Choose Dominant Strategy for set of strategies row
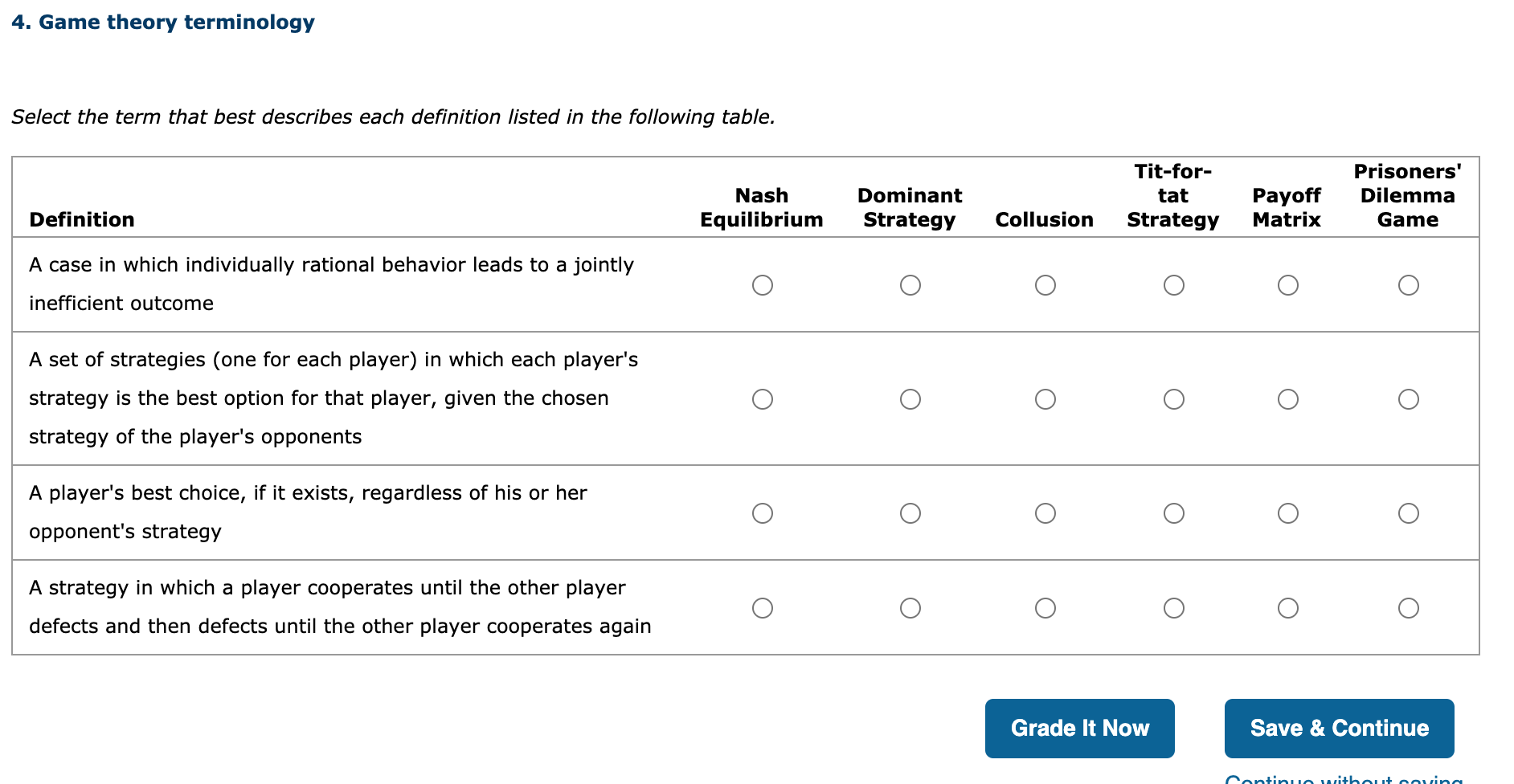The image size is (1514, 784). [x=910, y=399]
